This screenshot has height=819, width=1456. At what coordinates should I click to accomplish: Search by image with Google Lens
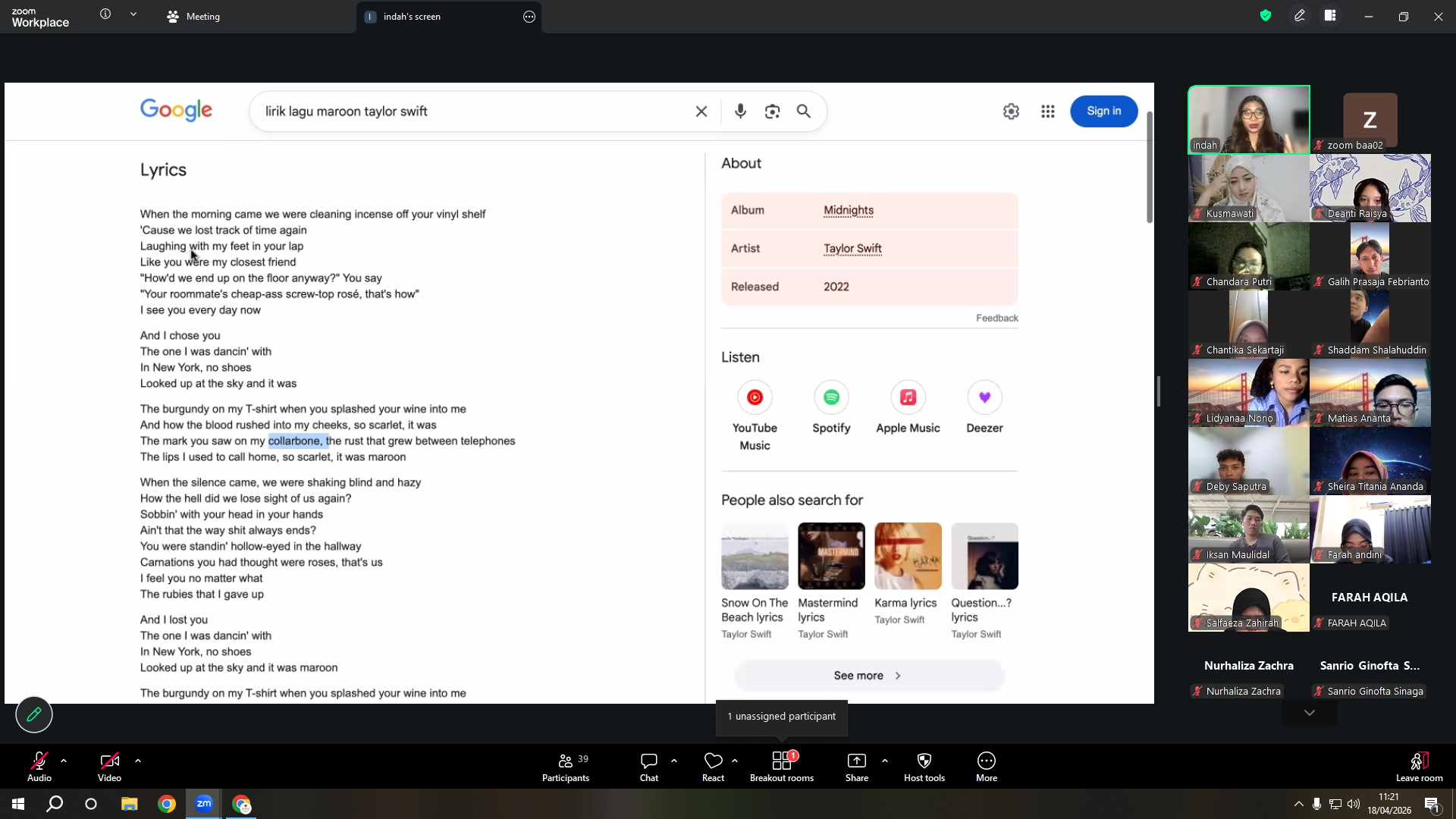[772, 111]
